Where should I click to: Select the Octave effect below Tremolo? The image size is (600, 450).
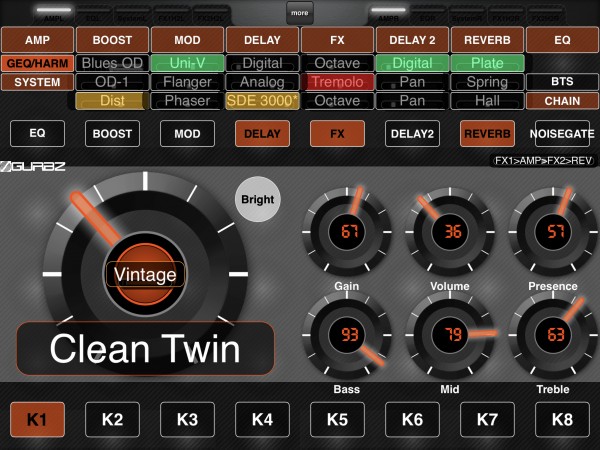click(x=337, y=101)
